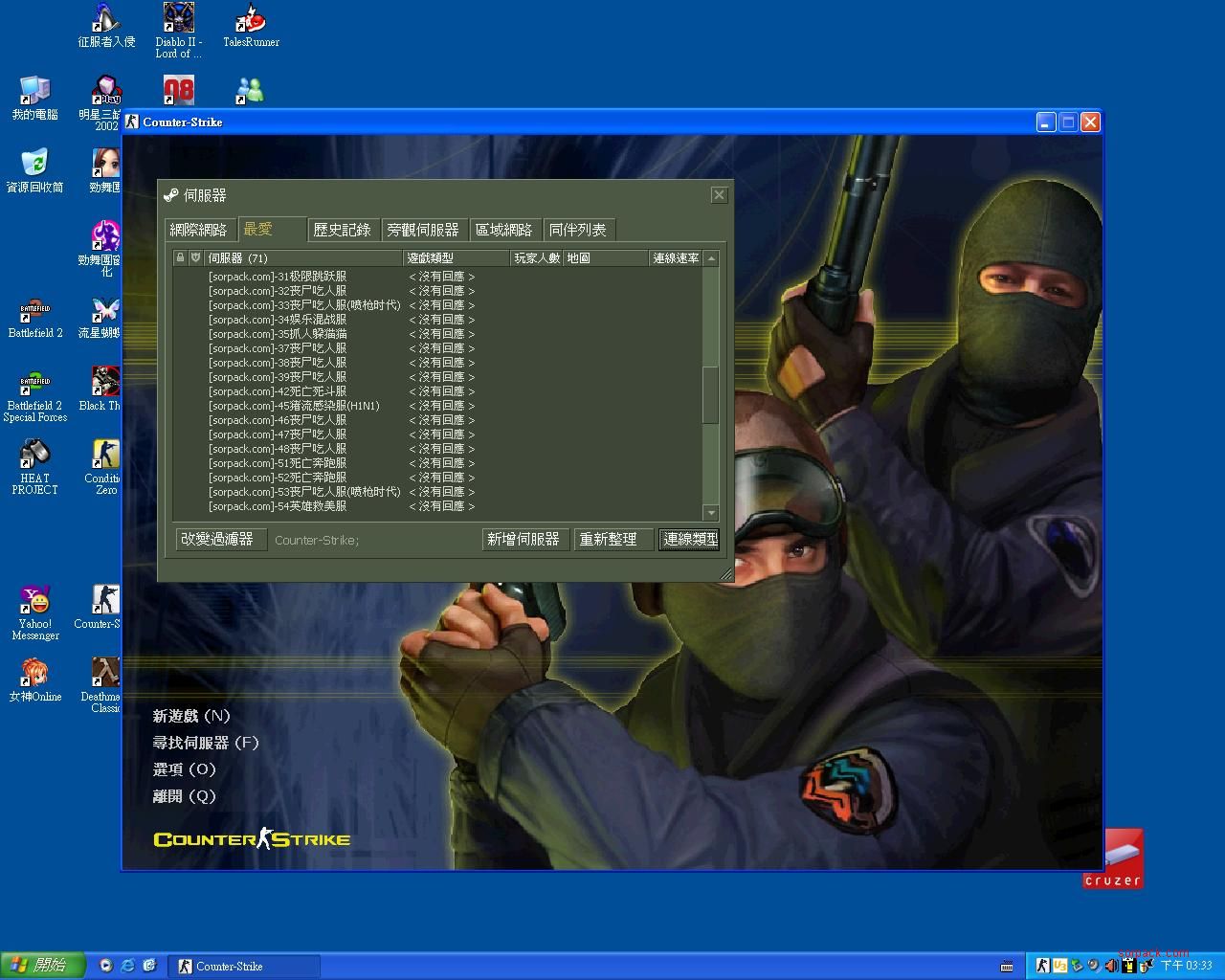This screenshot has width=1225, height=980.
Task: Click the 新增伺服器 button
Action: [523, 540]
